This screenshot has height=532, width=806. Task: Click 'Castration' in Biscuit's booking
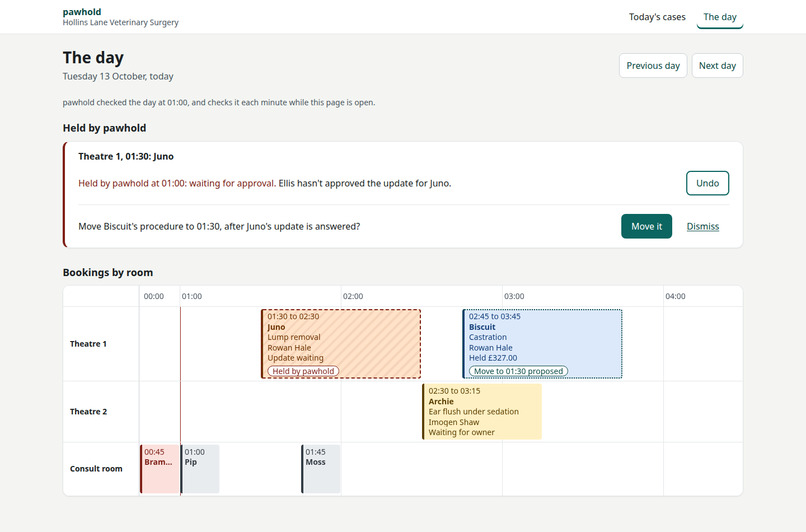[x=488, y=337]
